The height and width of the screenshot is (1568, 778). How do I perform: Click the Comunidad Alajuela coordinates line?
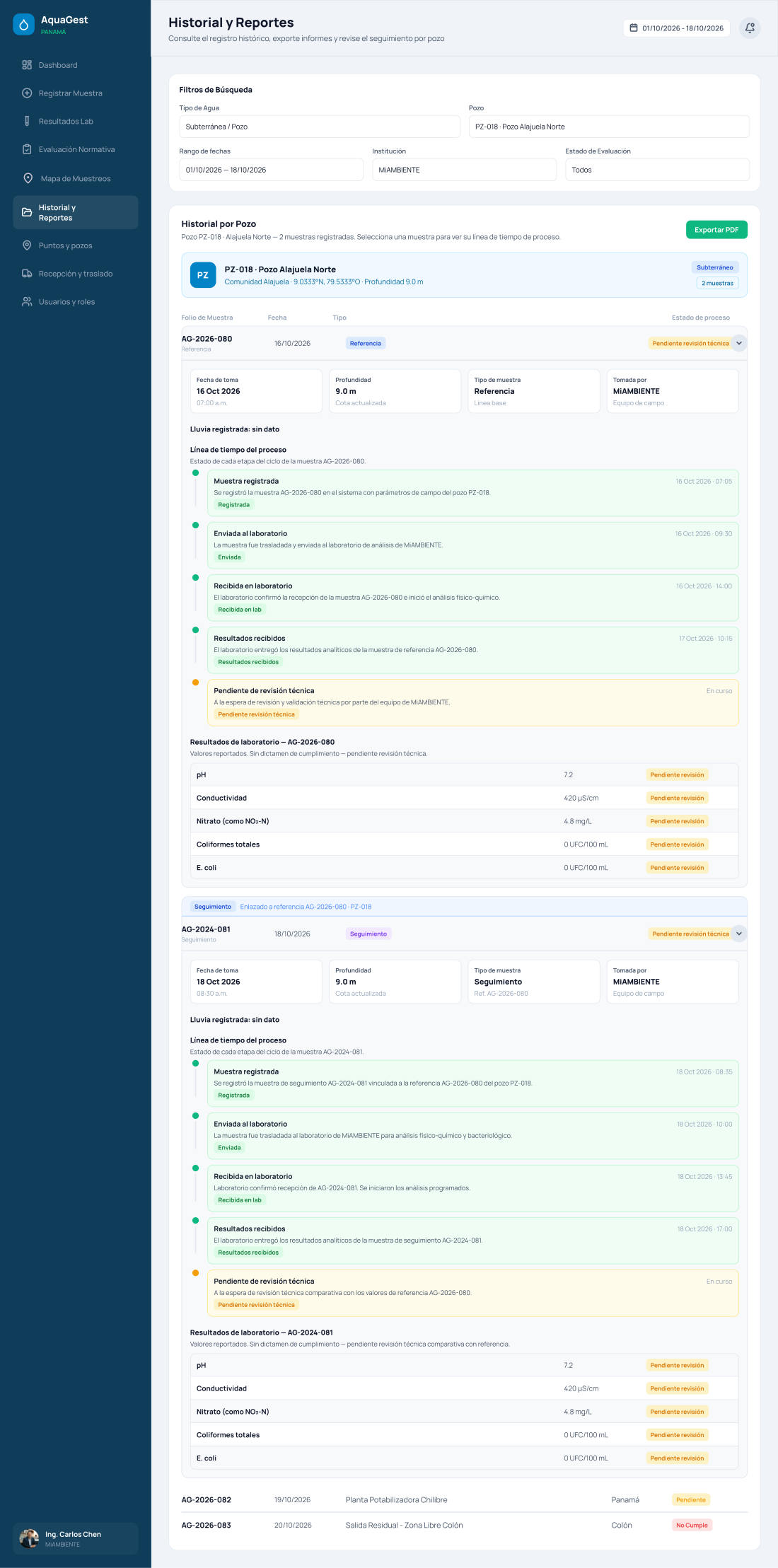tap(324, 281)
